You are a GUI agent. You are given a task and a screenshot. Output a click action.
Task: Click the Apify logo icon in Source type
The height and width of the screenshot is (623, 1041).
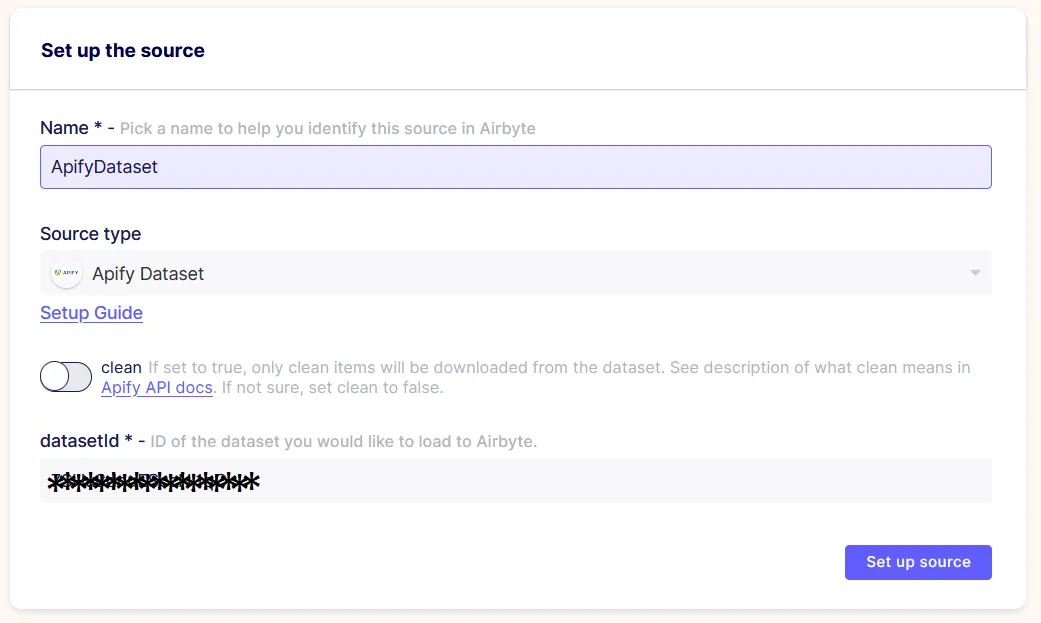[66, 273]
